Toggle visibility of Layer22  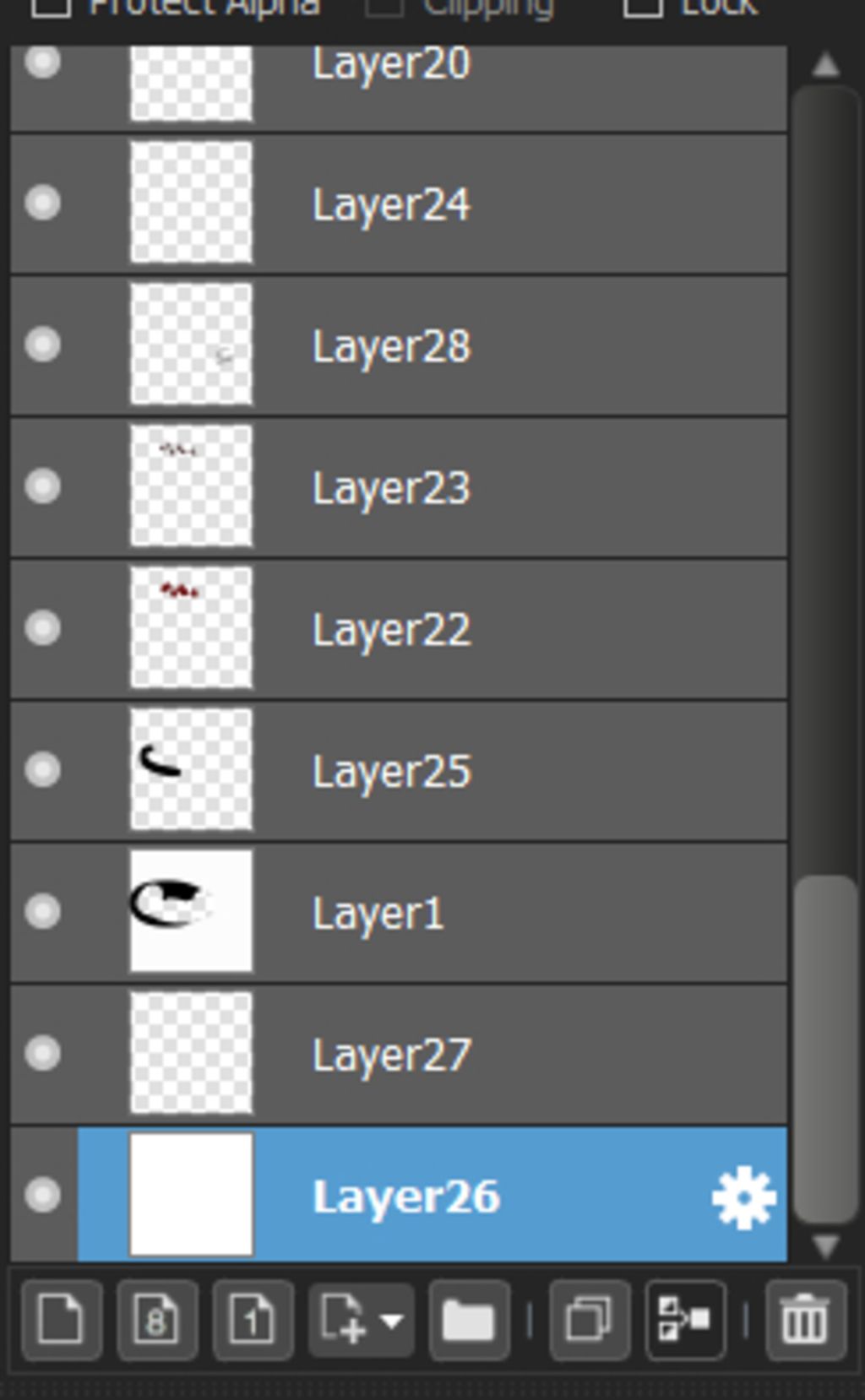click(x=42, y=628)
